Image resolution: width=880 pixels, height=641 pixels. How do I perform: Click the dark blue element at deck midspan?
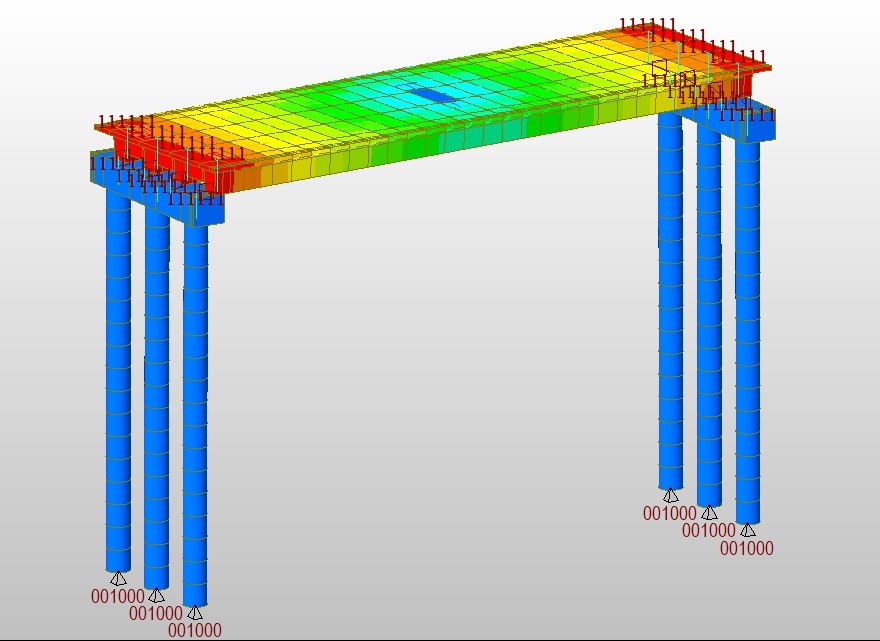pyautogui.click(x=434, y=95)
